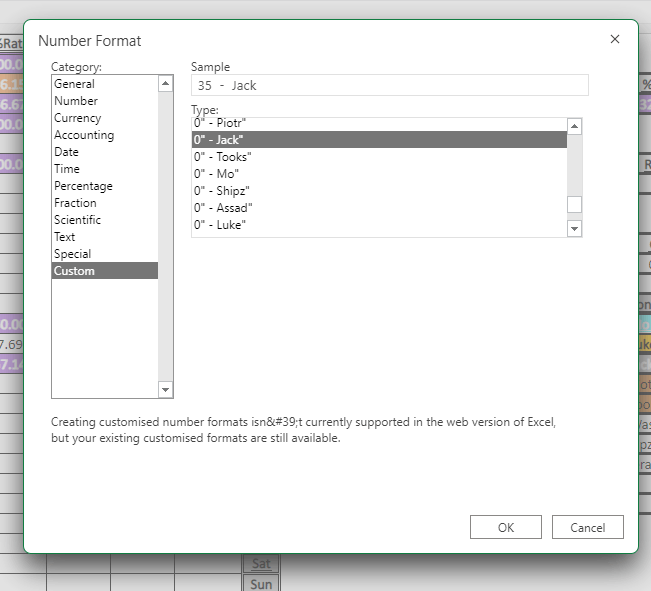Click the Sat cell in the spreadsheet
The width and height of the screenshot is (651, 591).
coord(261,564)
